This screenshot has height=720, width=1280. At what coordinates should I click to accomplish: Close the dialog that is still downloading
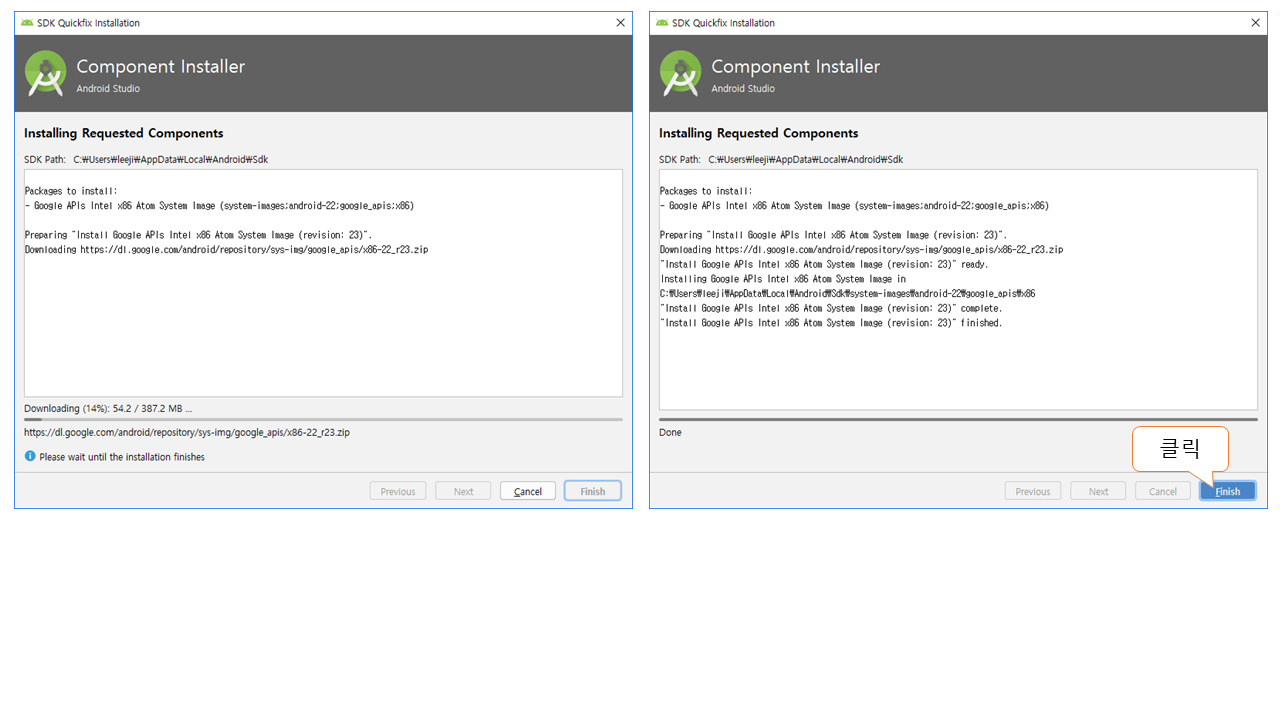pyautogui.click(x=620, y=23)
